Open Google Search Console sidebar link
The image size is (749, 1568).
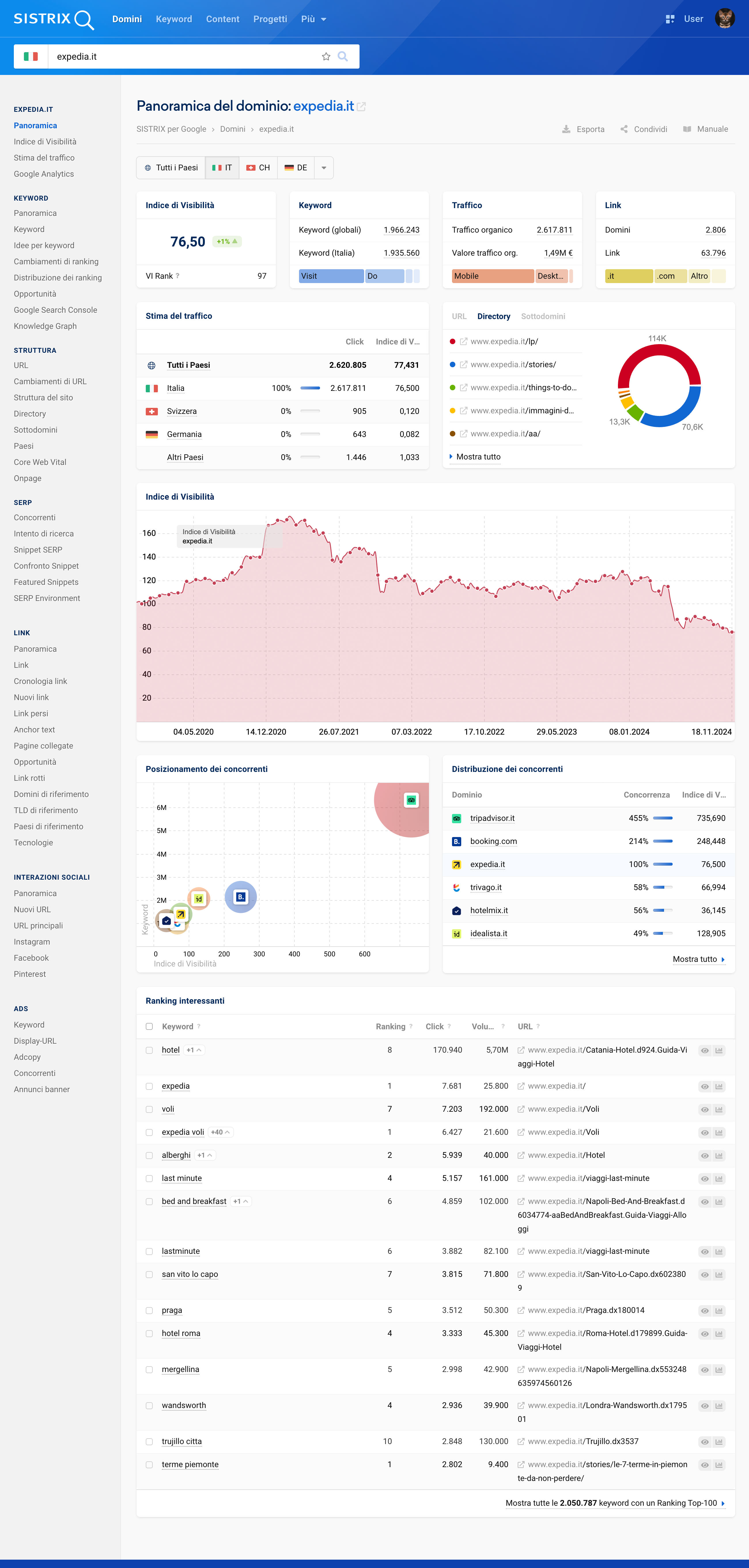click(x=55, y=310)
